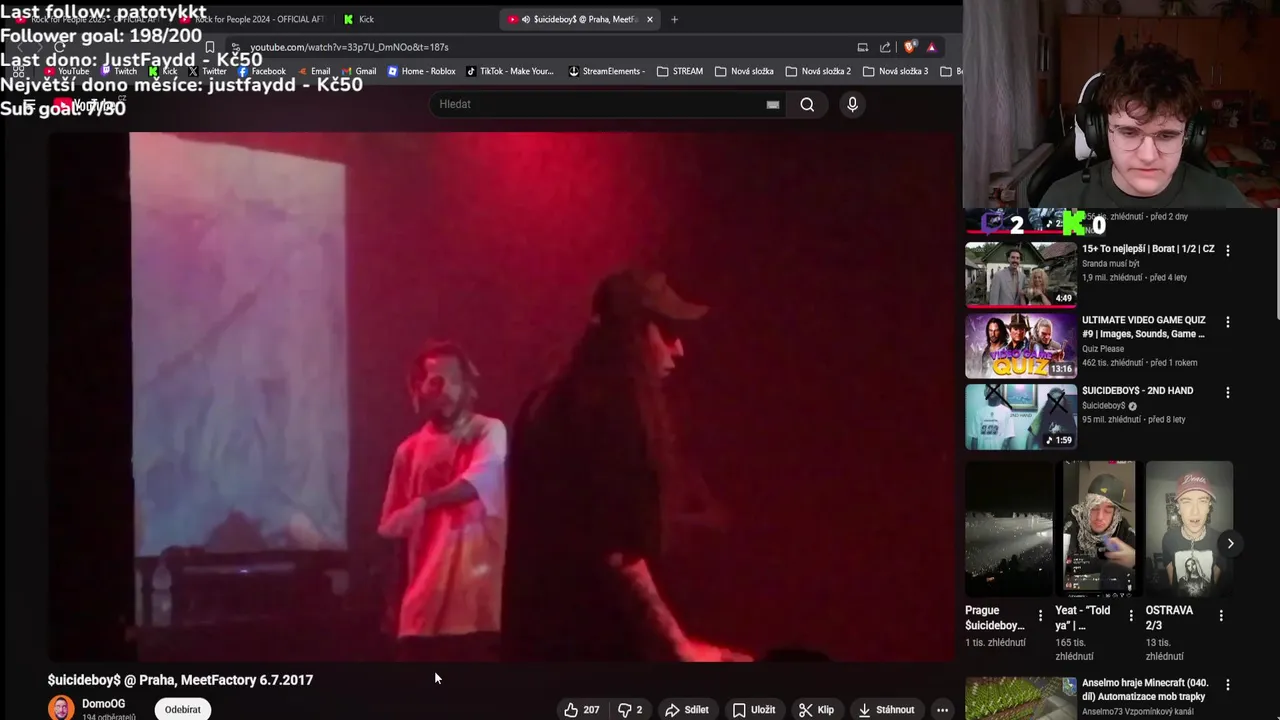1280x720 pixels.
Task: Open the Sdílet share dialog
Action: [x=687, y=710]
